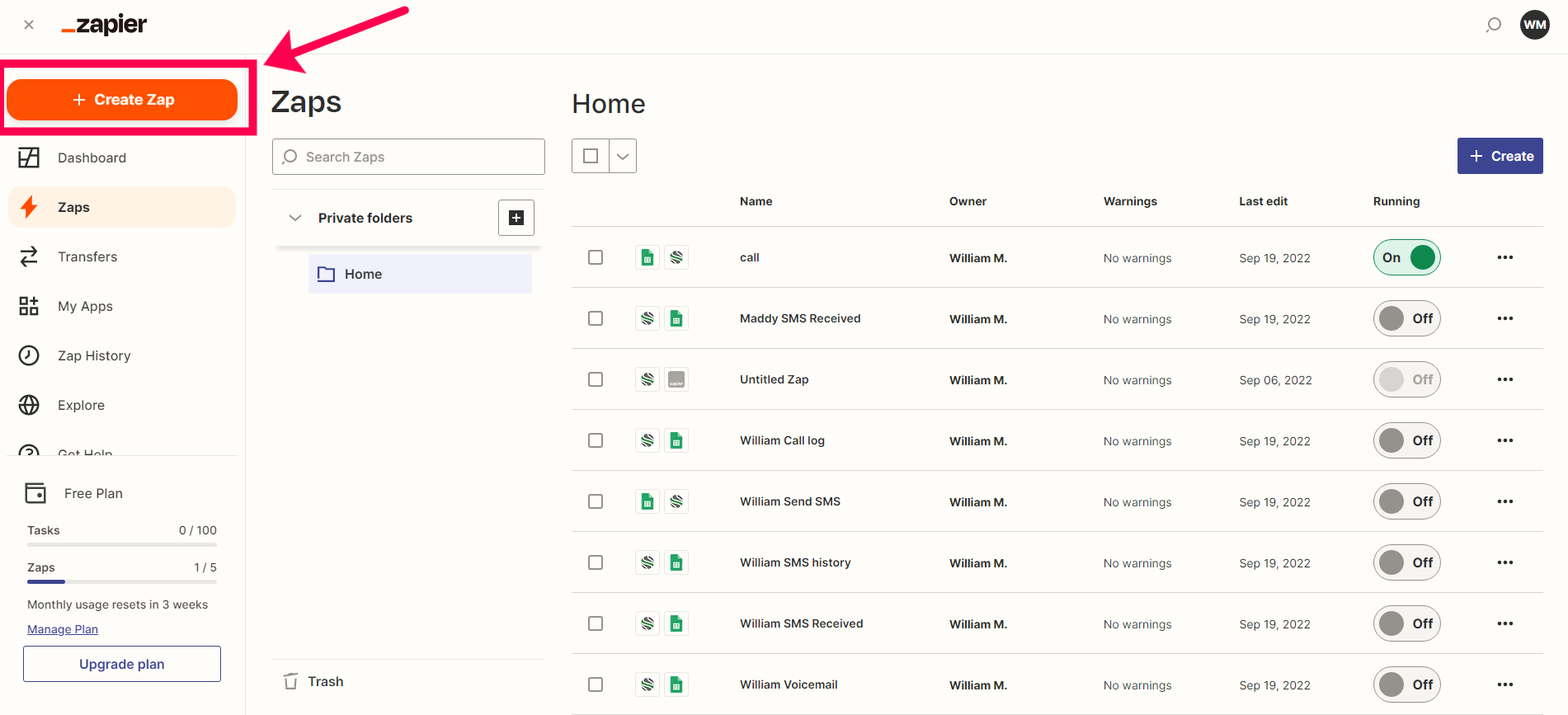Click Google Sheets icon in call row
This screenshot has width=1568, height=715.
647,257
